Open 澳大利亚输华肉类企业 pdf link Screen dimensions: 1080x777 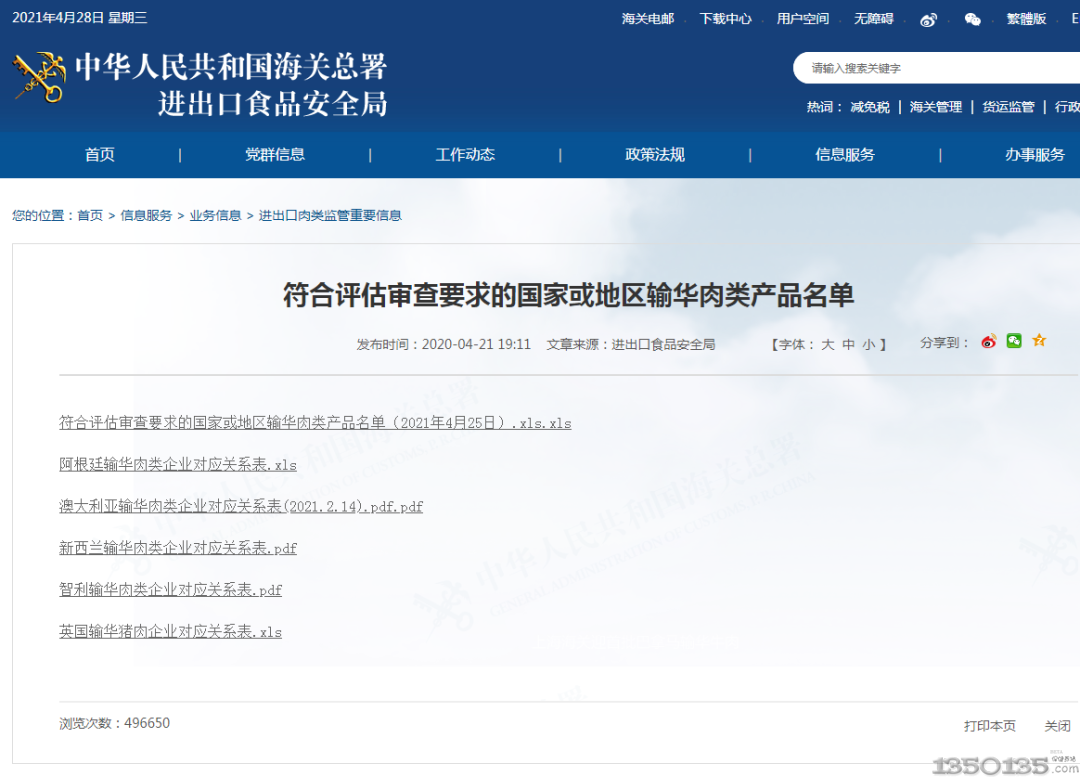pyautogui.click(x=241, y=507)
